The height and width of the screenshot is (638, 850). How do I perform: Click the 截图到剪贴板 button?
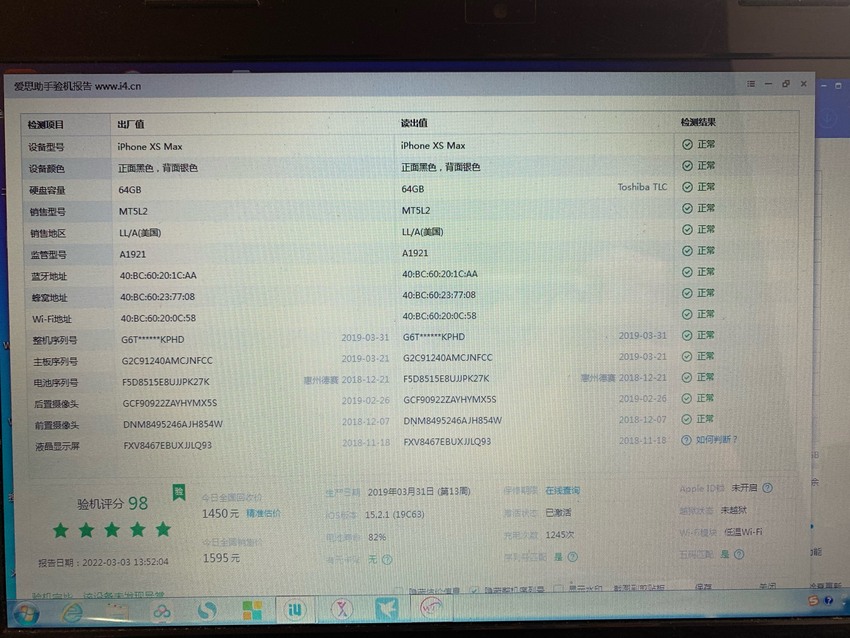click(639, 588)
